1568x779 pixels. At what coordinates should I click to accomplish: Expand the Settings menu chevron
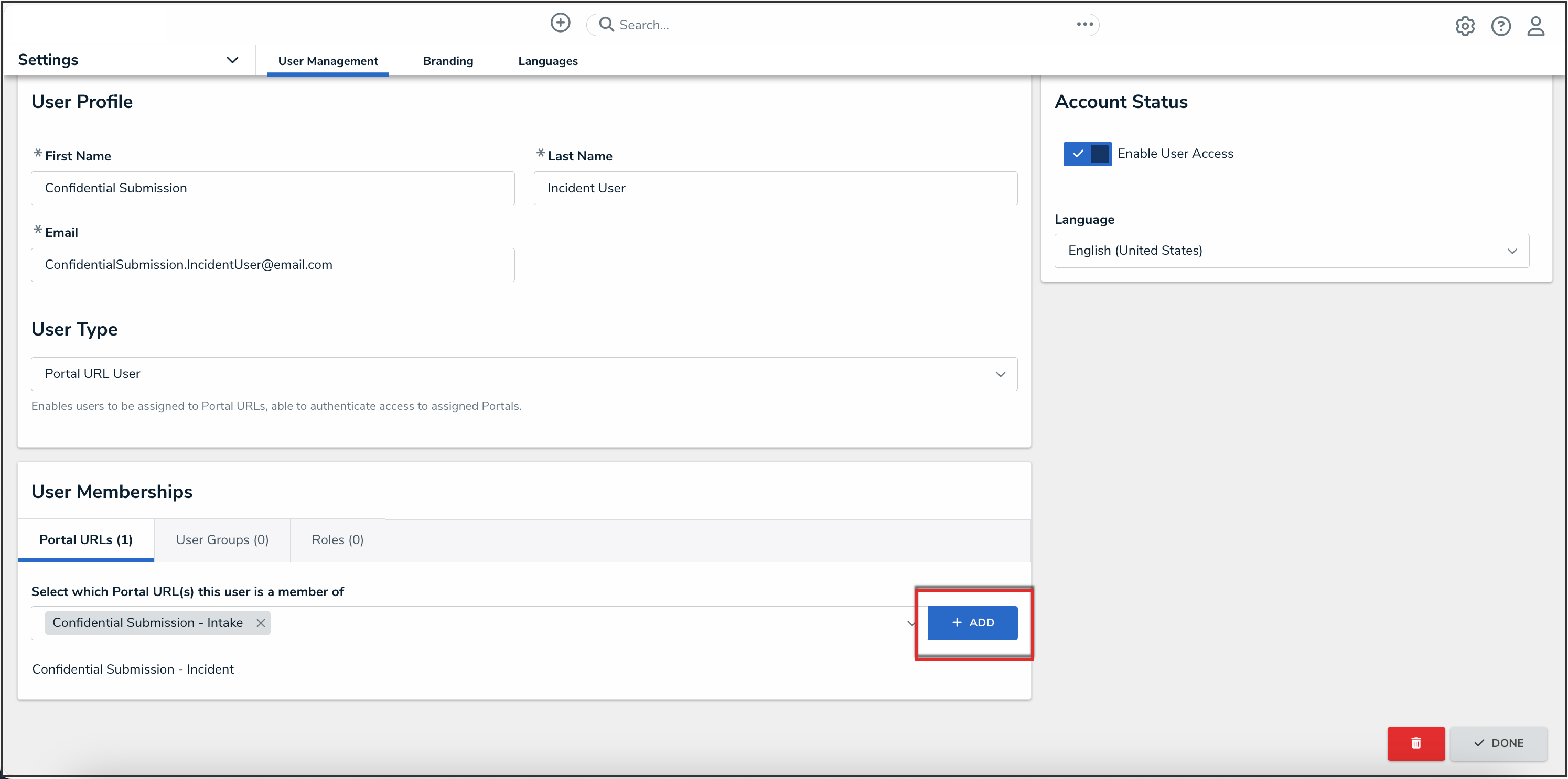click(x=232, y=60)
